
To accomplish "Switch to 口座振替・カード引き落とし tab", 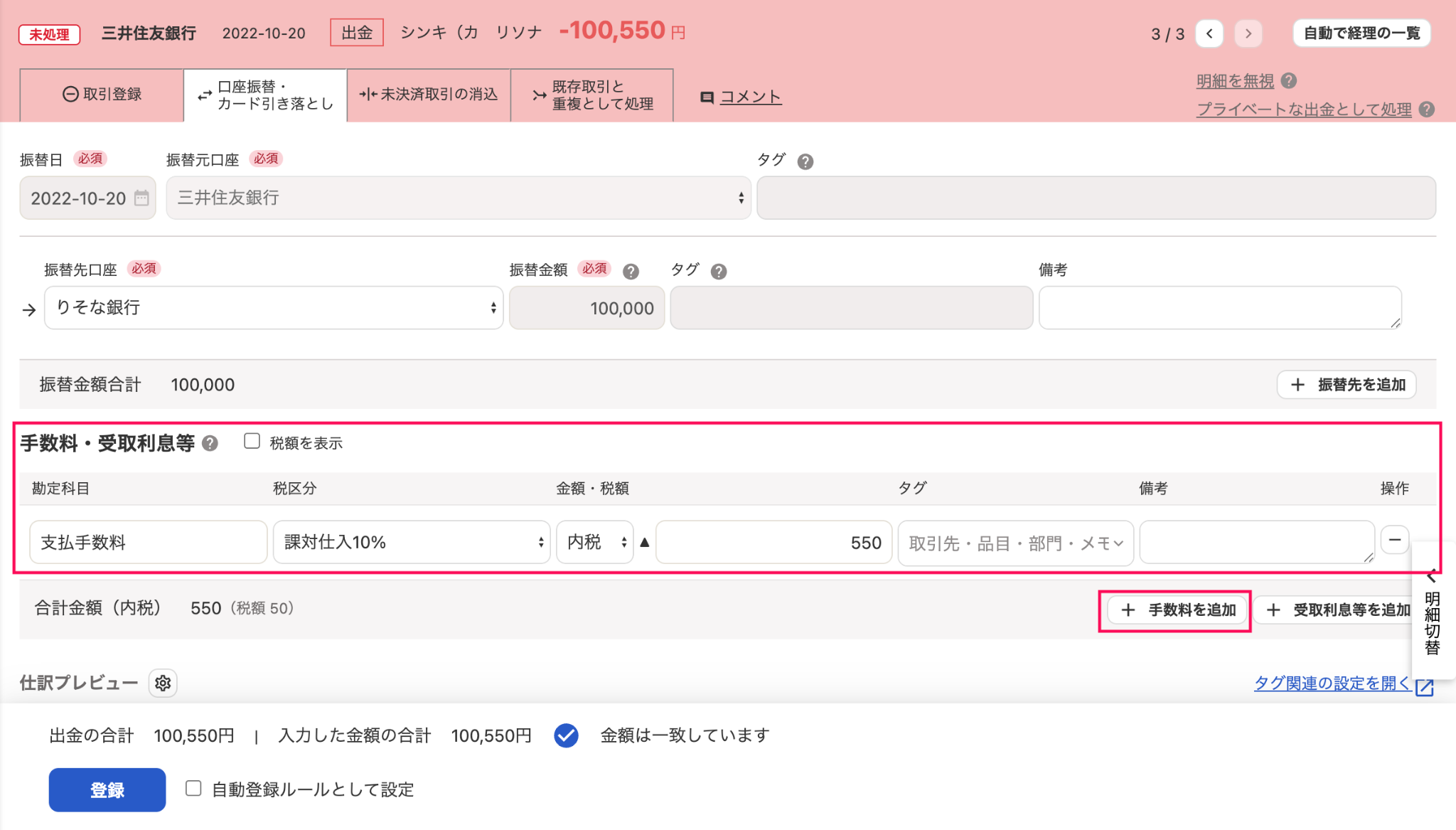I will point(265,95).
